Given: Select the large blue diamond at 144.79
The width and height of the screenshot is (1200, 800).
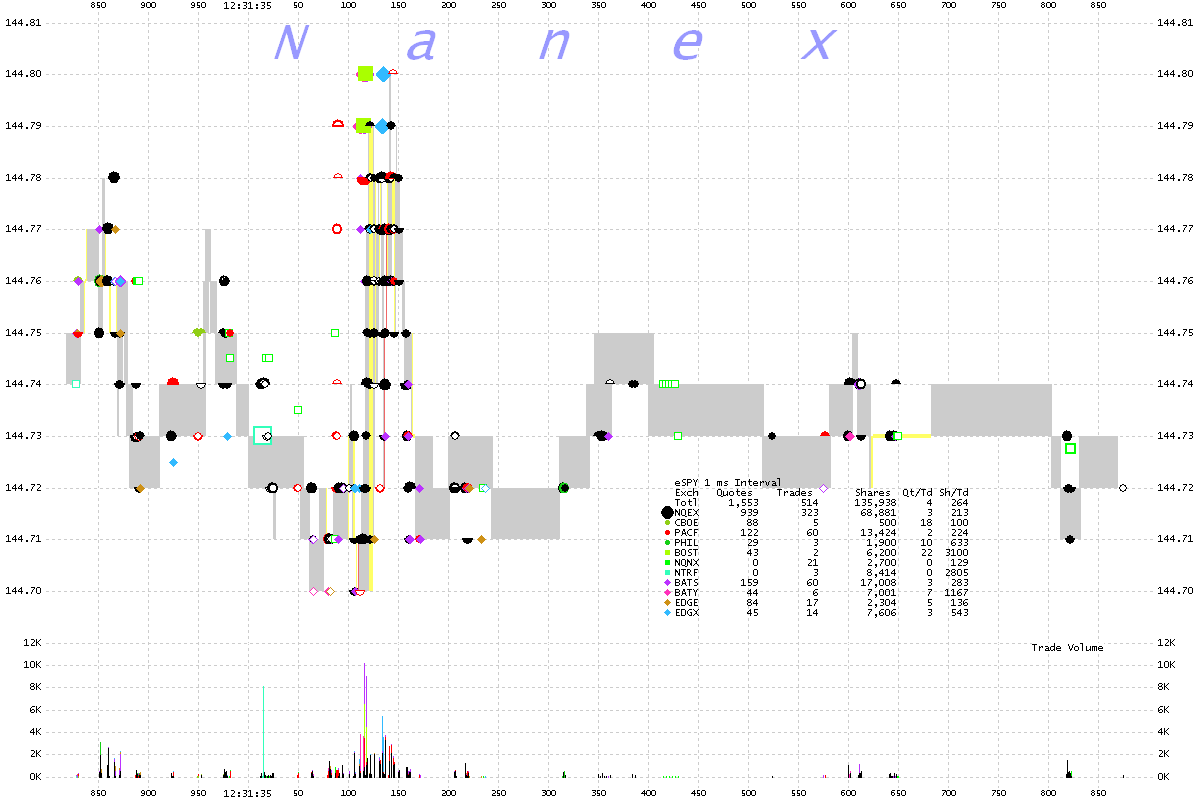Looking at the screenshot, I should coord(381,126).
